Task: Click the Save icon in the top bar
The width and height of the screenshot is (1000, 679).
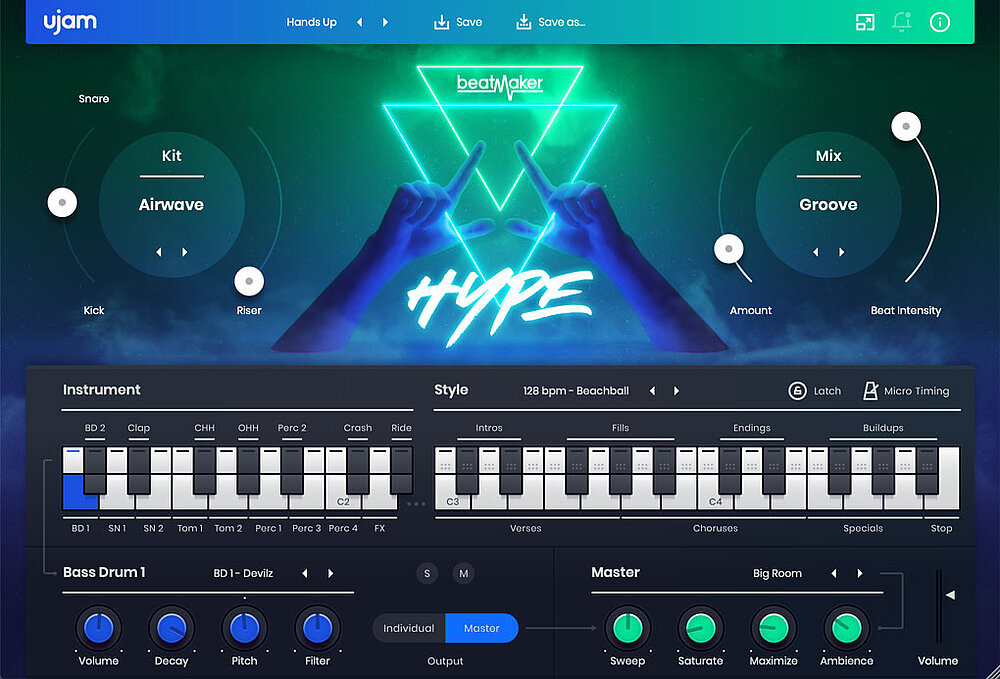Action: 441,21
